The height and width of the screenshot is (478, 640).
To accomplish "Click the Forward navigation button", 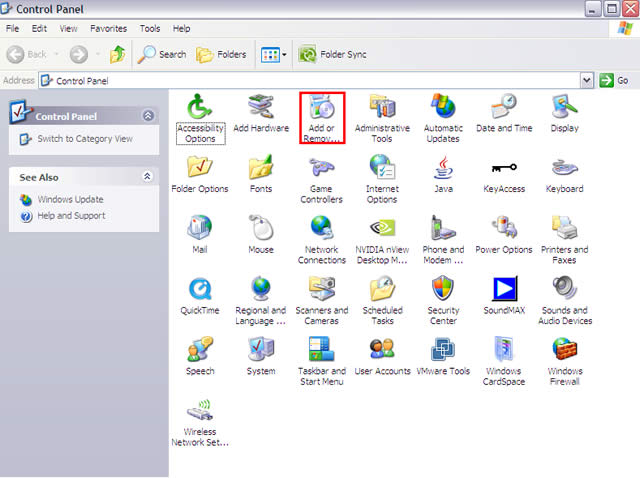I will pyautogui.click(x=79, y=54).
